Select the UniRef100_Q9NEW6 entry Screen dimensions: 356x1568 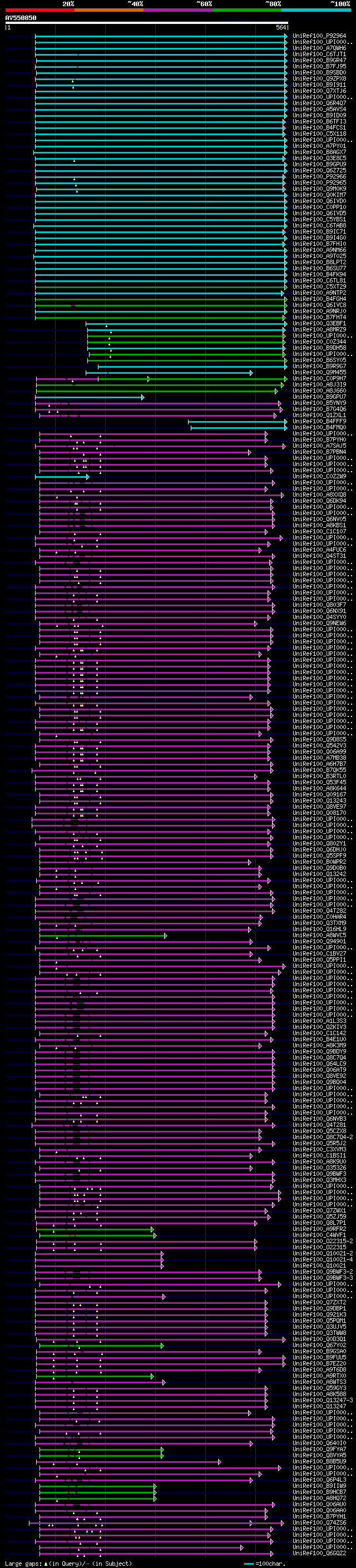coord(319,624)
